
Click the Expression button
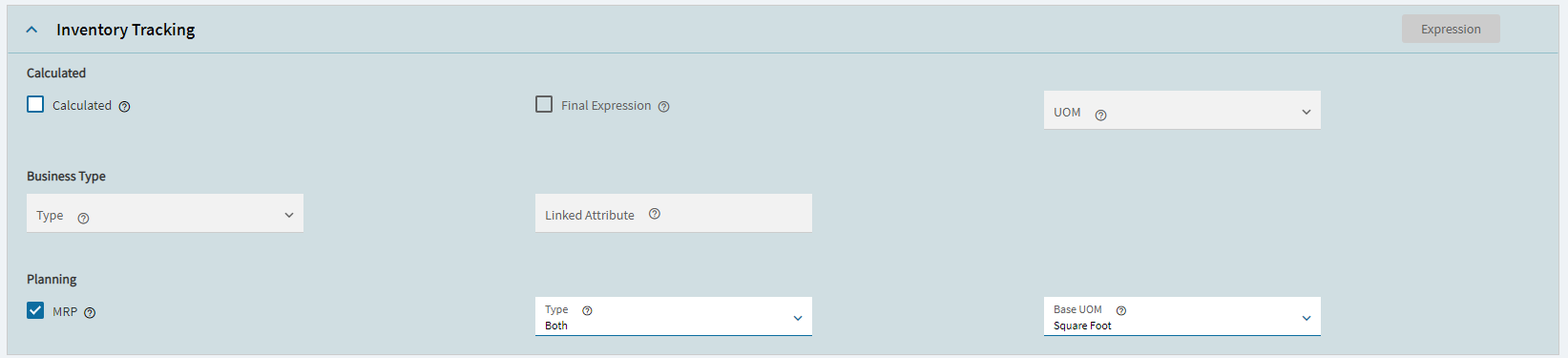pyautogui.click(x=1451, y=29)
